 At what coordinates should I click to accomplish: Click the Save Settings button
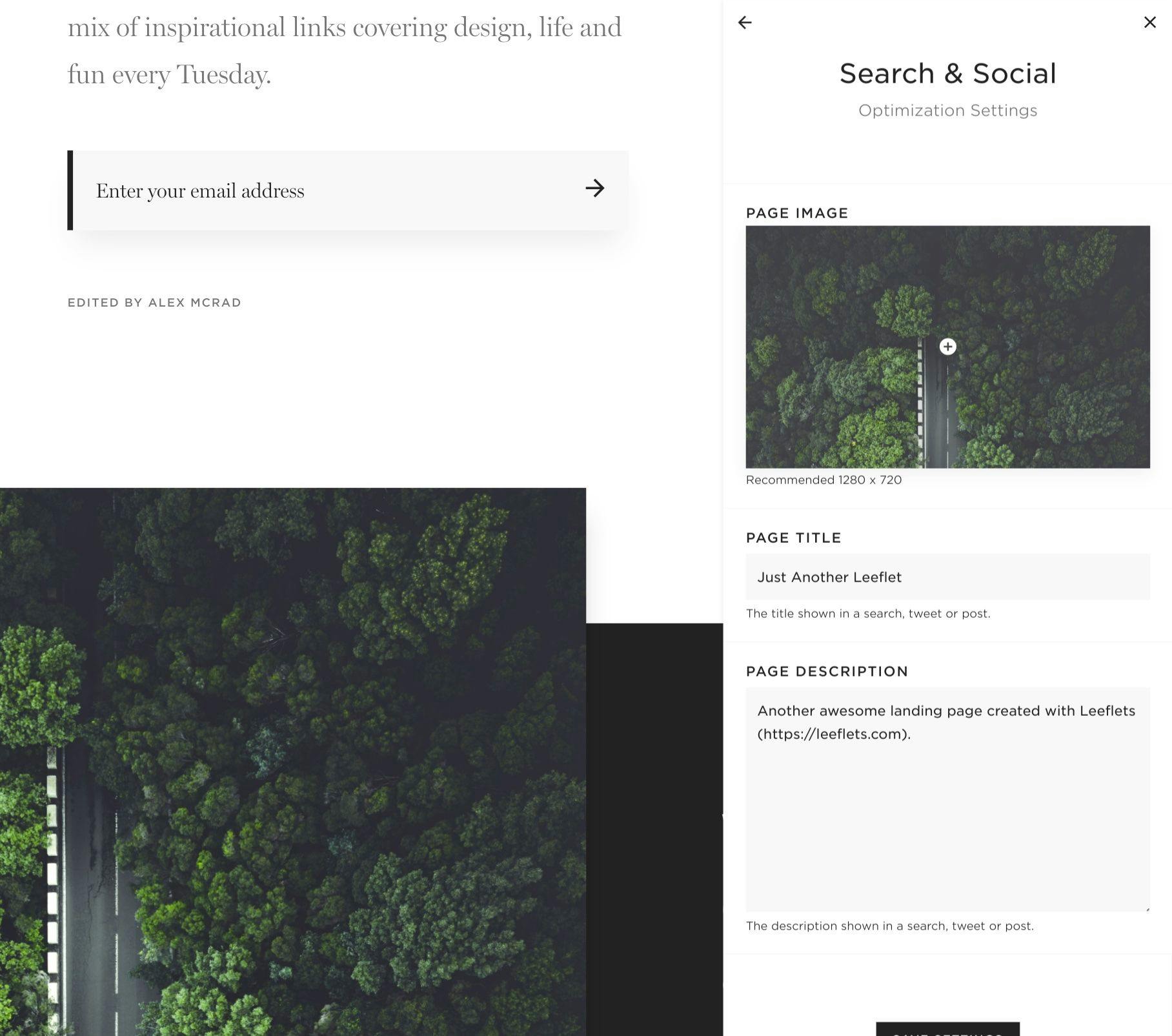point(947,1030)
